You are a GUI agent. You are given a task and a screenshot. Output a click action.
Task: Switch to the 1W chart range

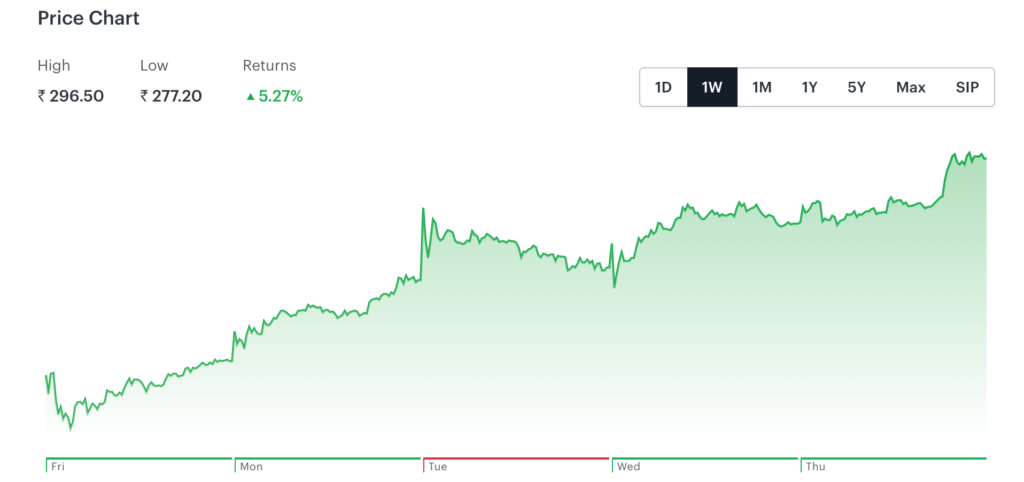tap(712, 87)
